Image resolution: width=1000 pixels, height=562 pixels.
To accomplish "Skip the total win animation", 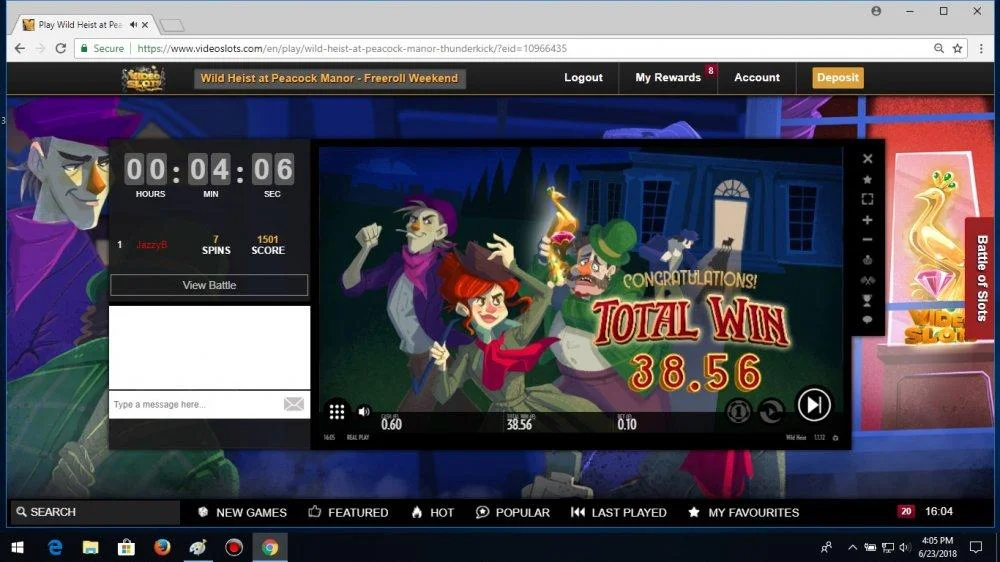I will pyautogui.click(x=814, y=404).
